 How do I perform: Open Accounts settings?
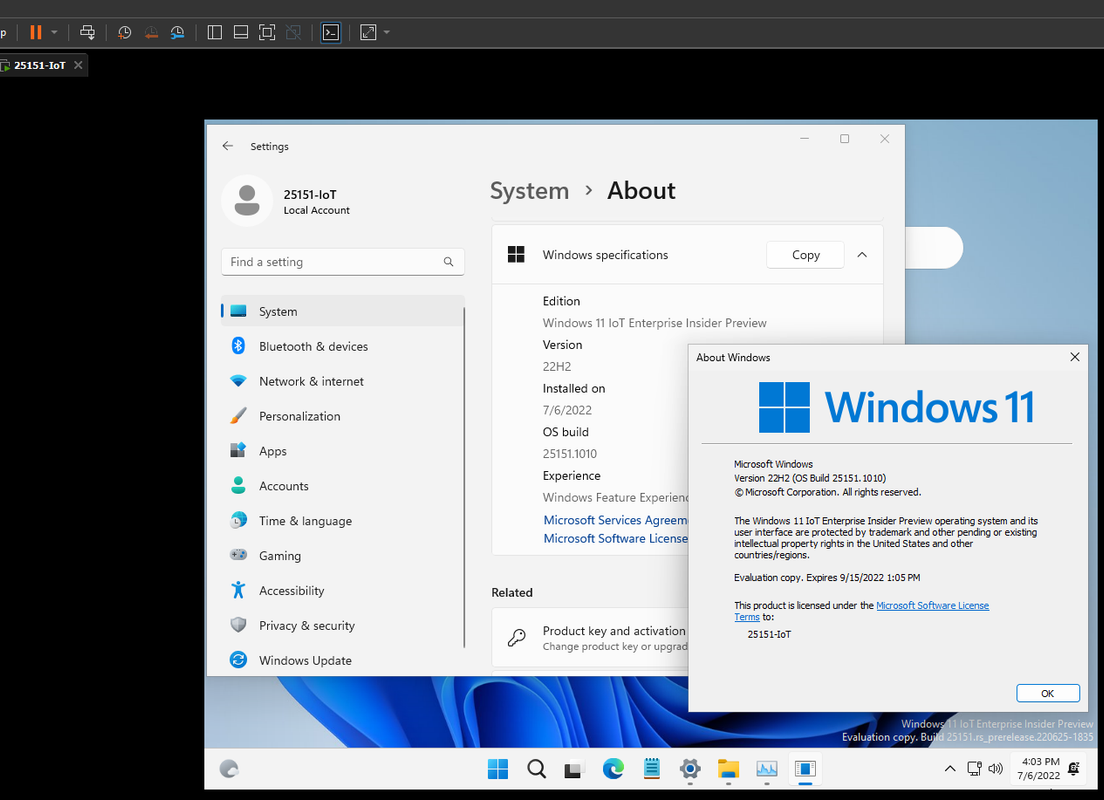click(x=342, y=486)
